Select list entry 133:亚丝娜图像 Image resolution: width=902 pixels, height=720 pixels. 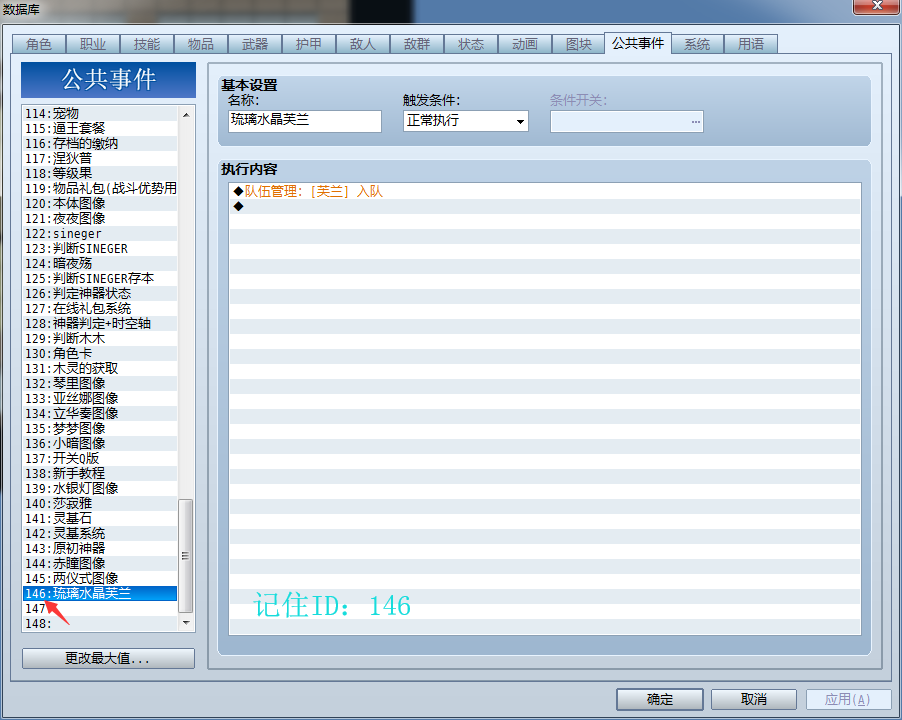click(100, 398)
